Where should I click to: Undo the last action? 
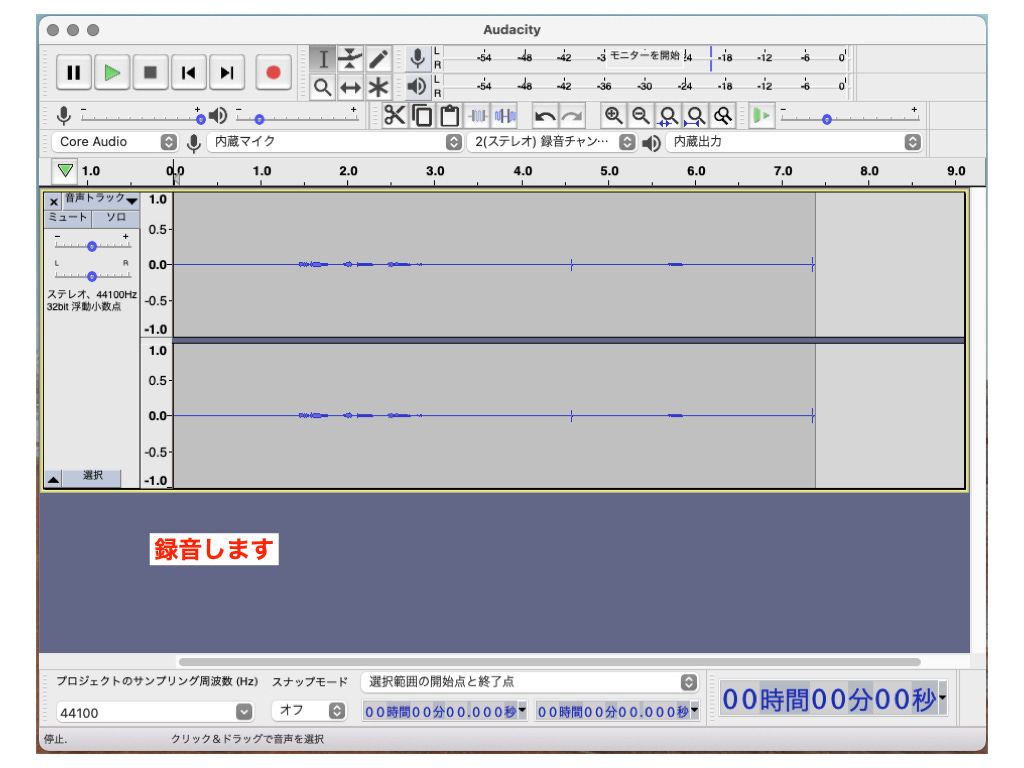pos(544,116)
